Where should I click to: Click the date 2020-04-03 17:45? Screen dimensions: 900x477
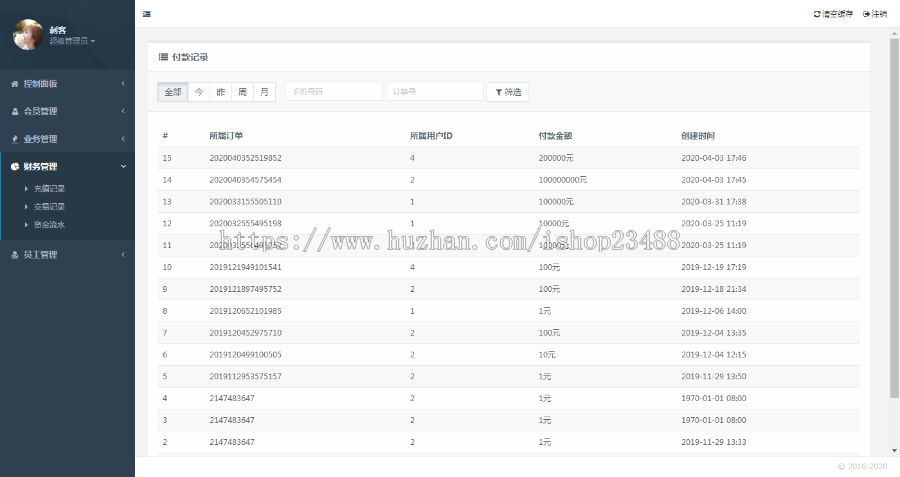coord(713,180)
